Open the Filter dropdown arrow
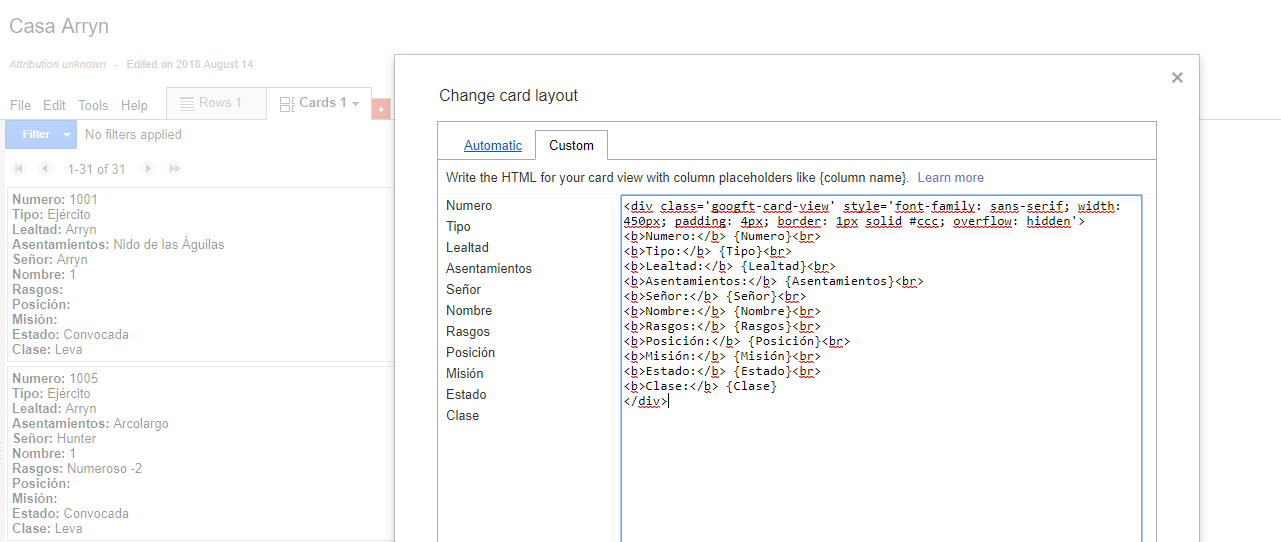The image size is (1281, 542). pyautogui.click(x=66, y=134)
